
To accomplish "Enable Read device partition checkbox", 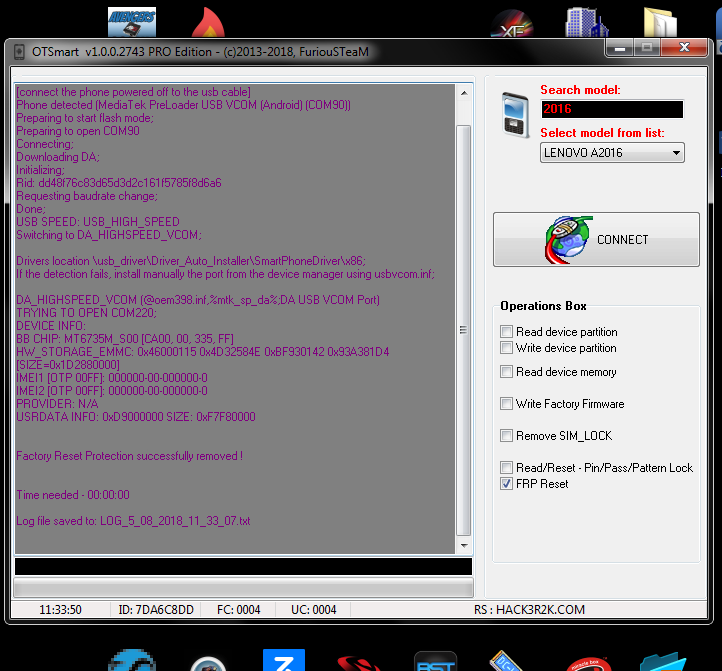I will [x=507, y=332].
